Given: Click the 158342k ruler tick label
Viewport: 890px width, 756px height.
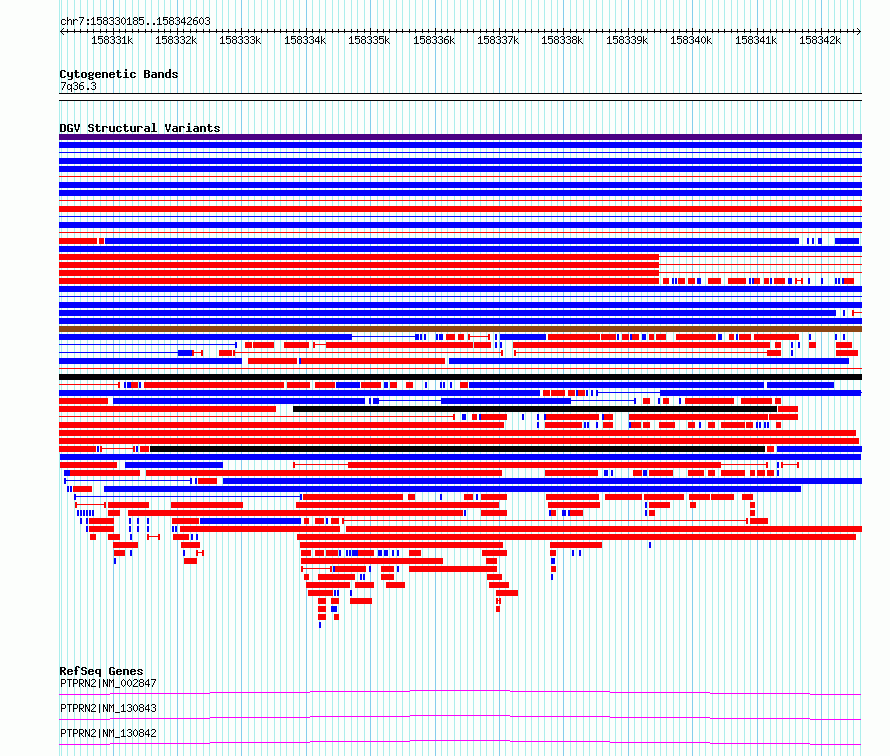Looking at the screenshot, I should tap(820, 40).
